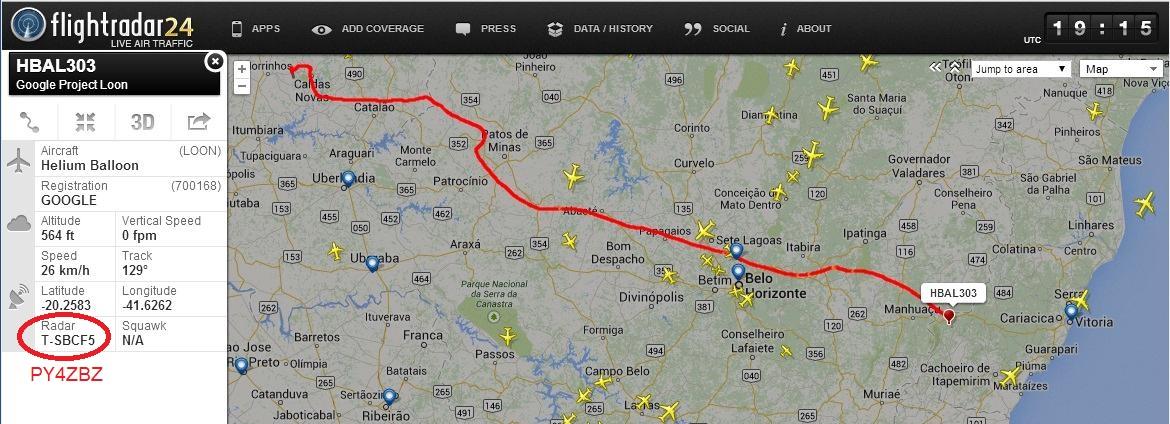Open the ADD COVERAGE menu item
The height and width of the screenshot is (424, 1170).
[369, 29]
